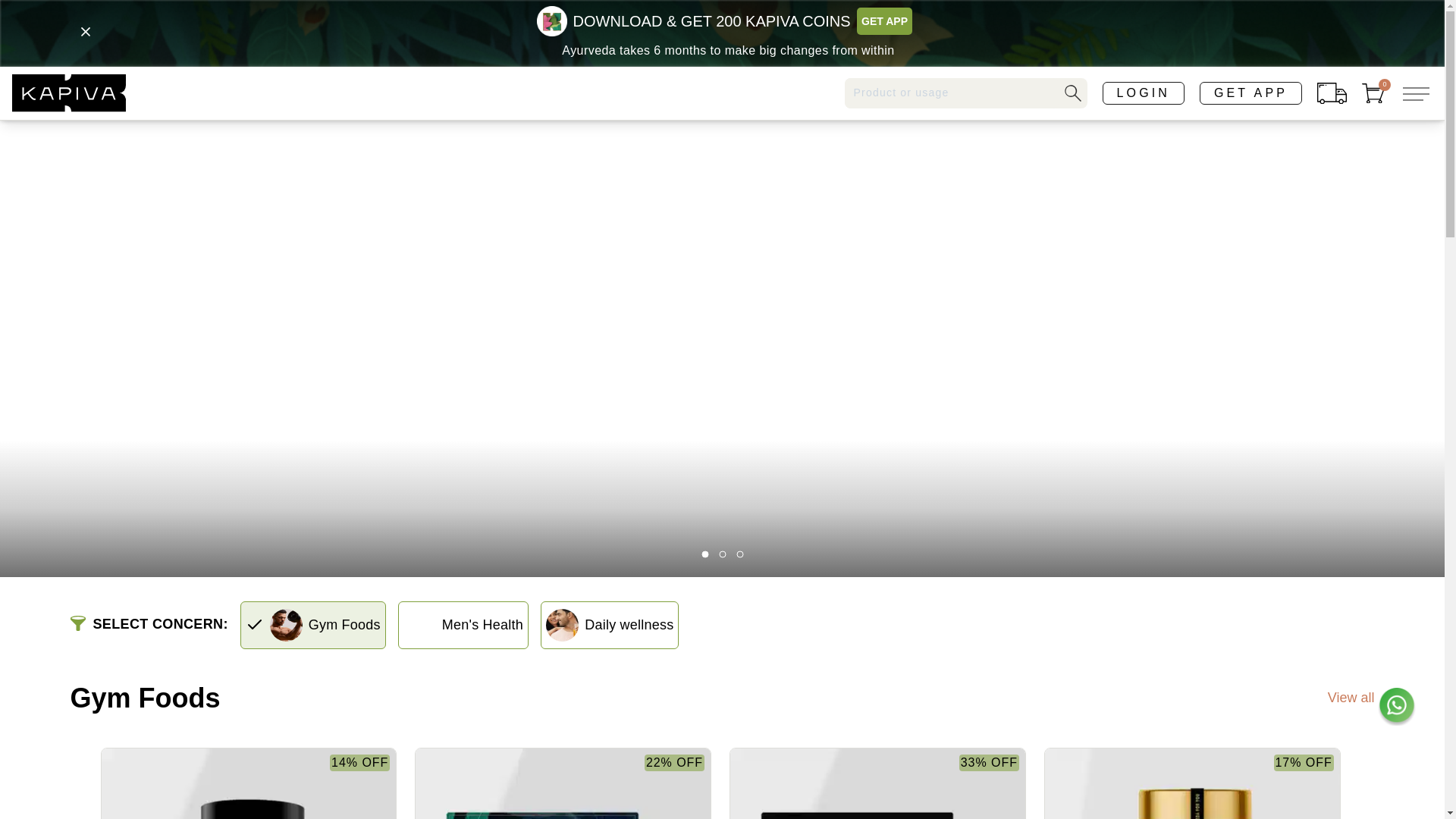
Task: Open the 33% OFF product card
Action: tap(877, 783)
